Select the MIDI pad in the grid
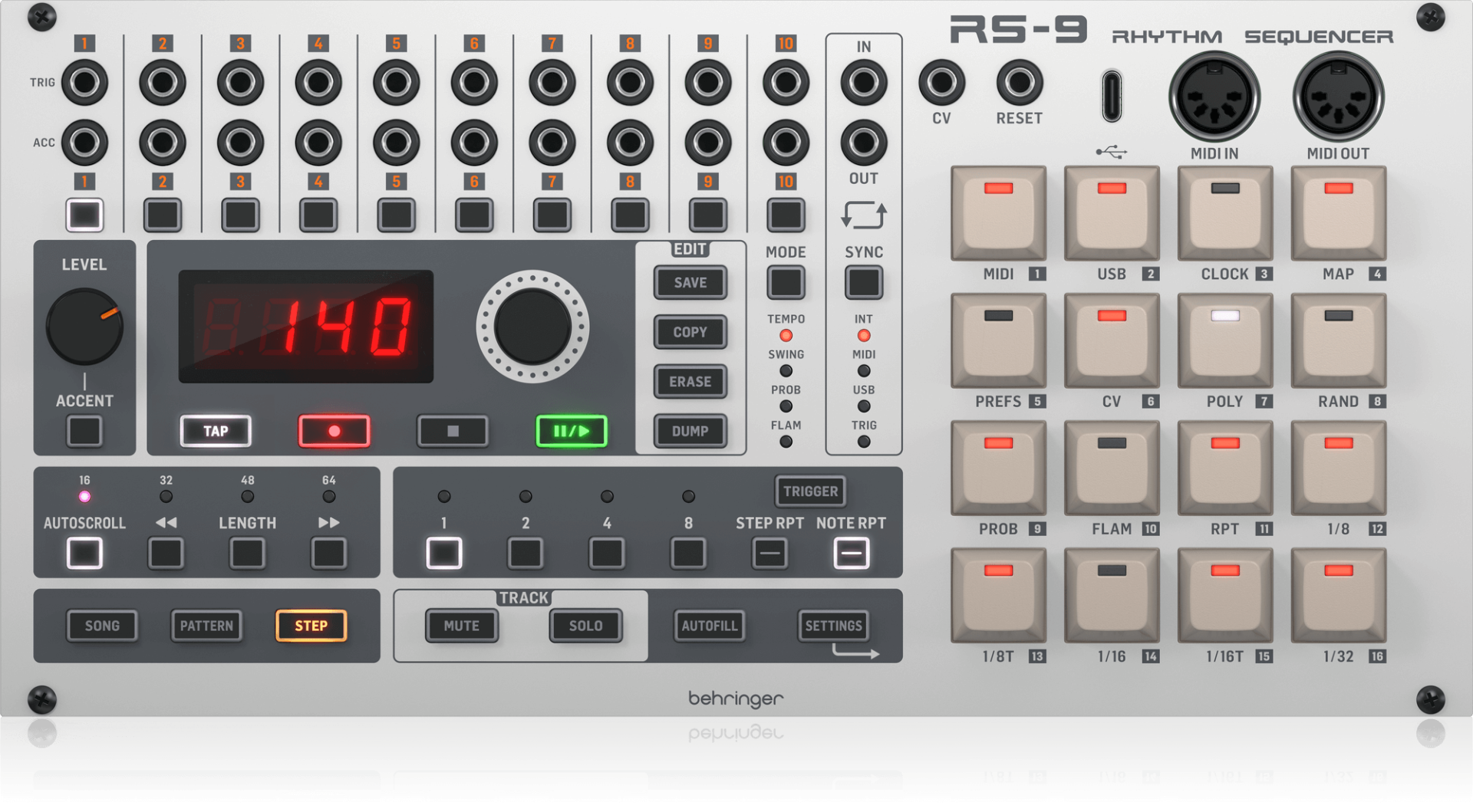 click(x=998, y=213)
